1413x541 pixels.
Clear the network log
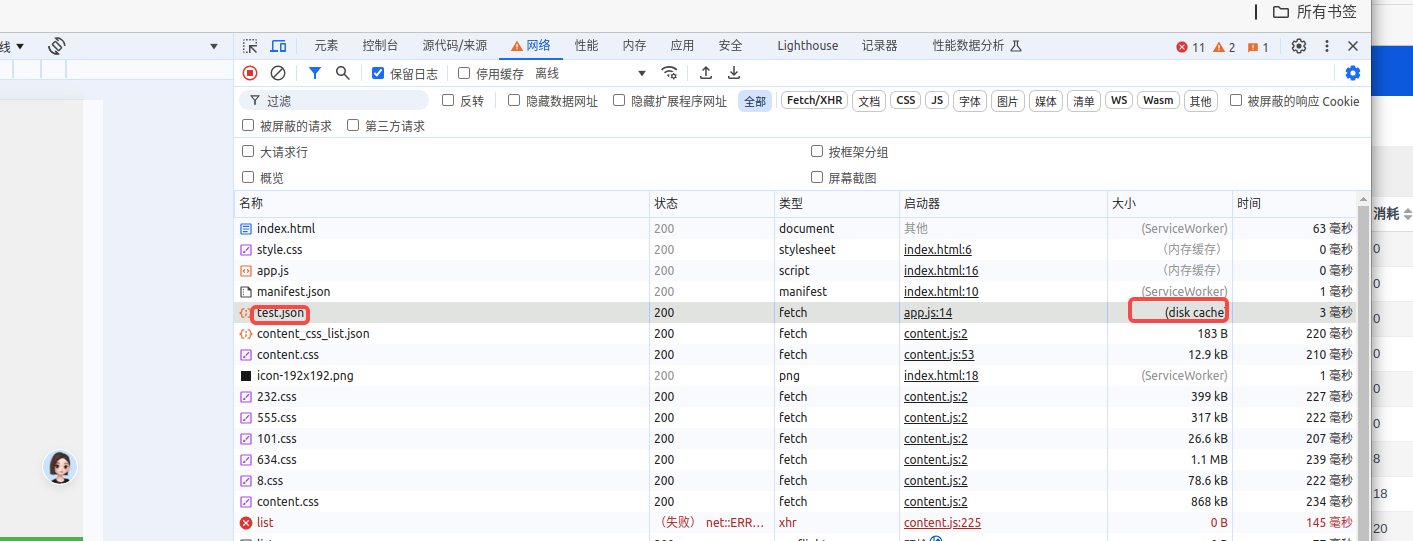tap(278, 73)
